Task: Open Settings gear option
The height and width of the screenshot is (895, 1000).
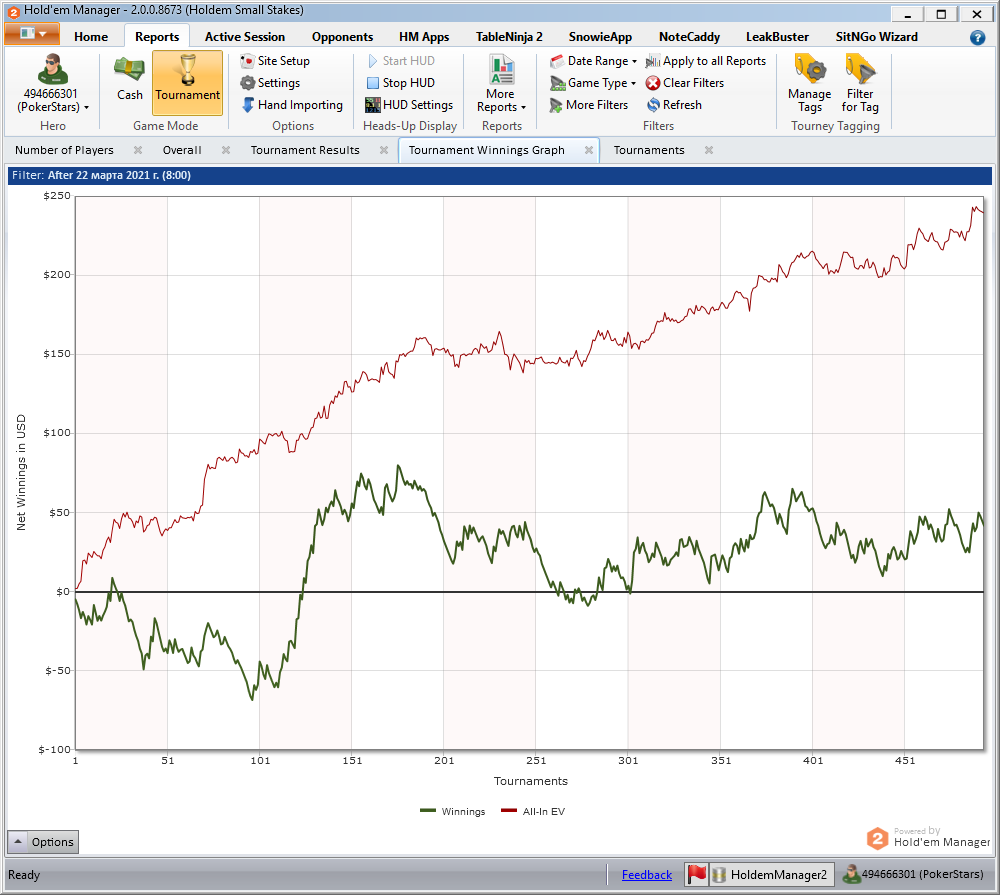Action: (x=270, y=83)
